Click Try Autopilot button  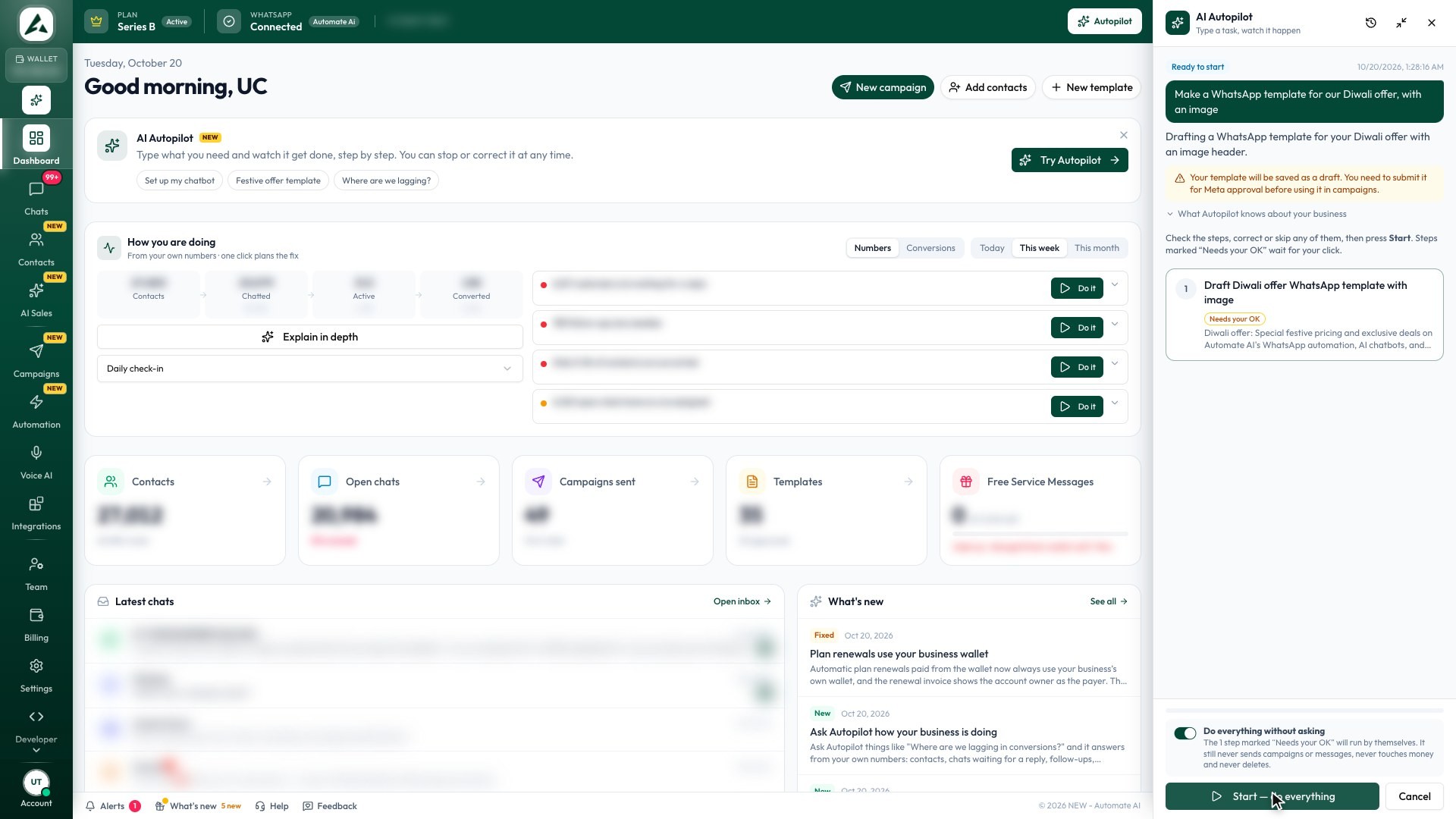1069,160
